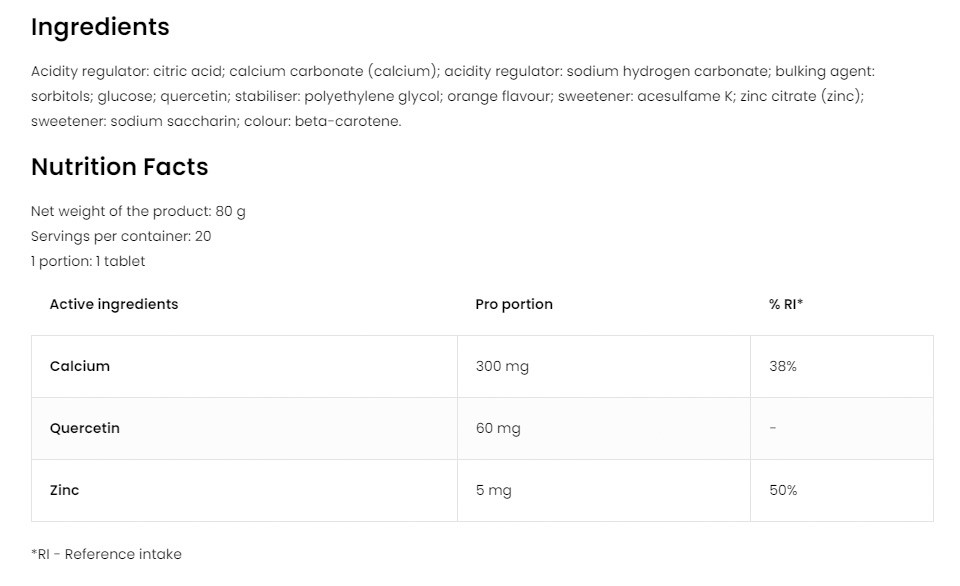Click the 1 portion: 1 tablet line
The image size is (960, 586).
[88, 261]
